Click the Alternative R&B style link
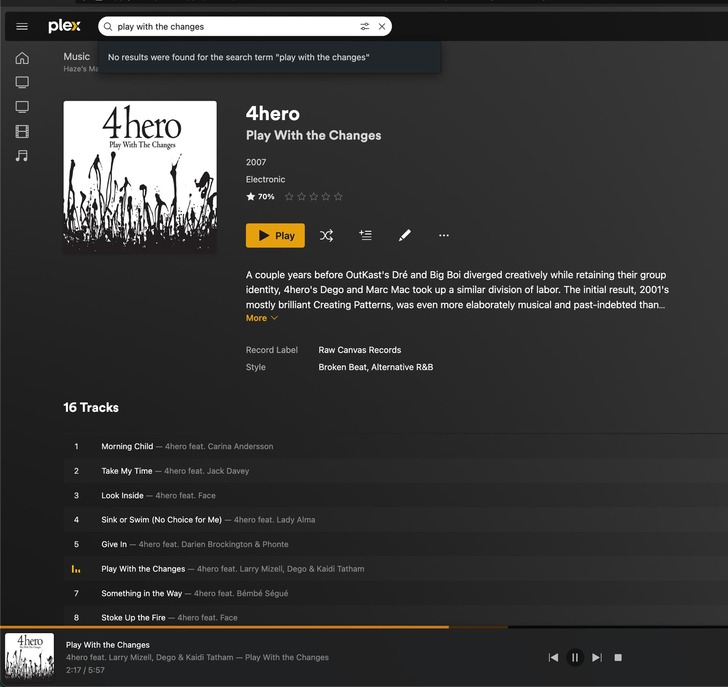Viewport: 728px width, 687px height. 402,367
